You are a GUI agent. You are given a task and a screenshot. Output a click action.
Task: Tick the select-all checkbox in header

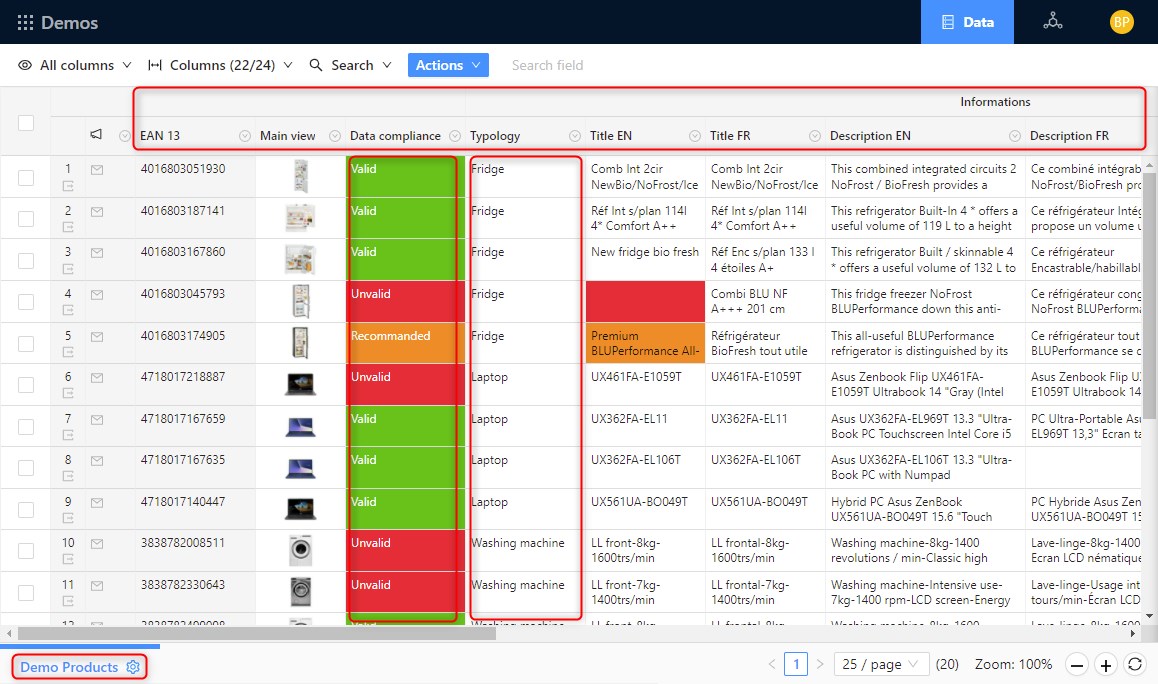[26, 123]
